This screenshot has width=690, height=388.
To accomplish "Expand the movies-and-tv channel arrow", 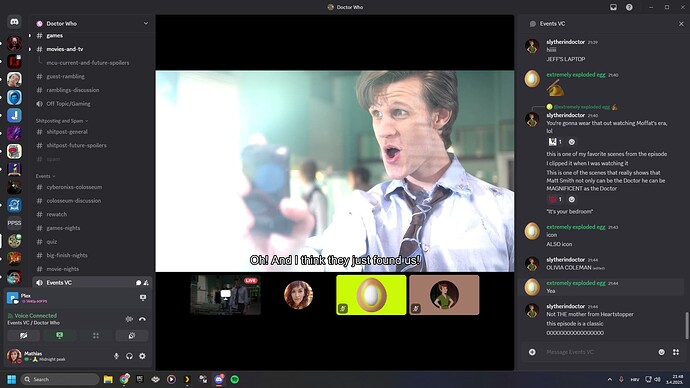I will click(x=30, y=49).
